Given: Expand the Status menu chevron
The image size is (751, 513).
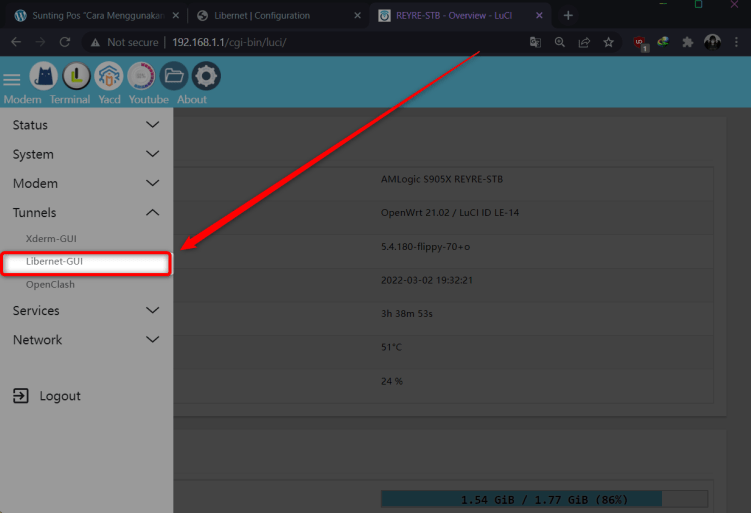Looking at the screenshot, I should 152,125.
